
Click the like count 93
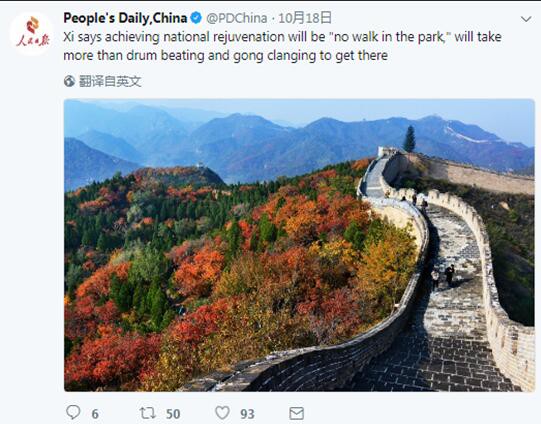coord(247,414)
